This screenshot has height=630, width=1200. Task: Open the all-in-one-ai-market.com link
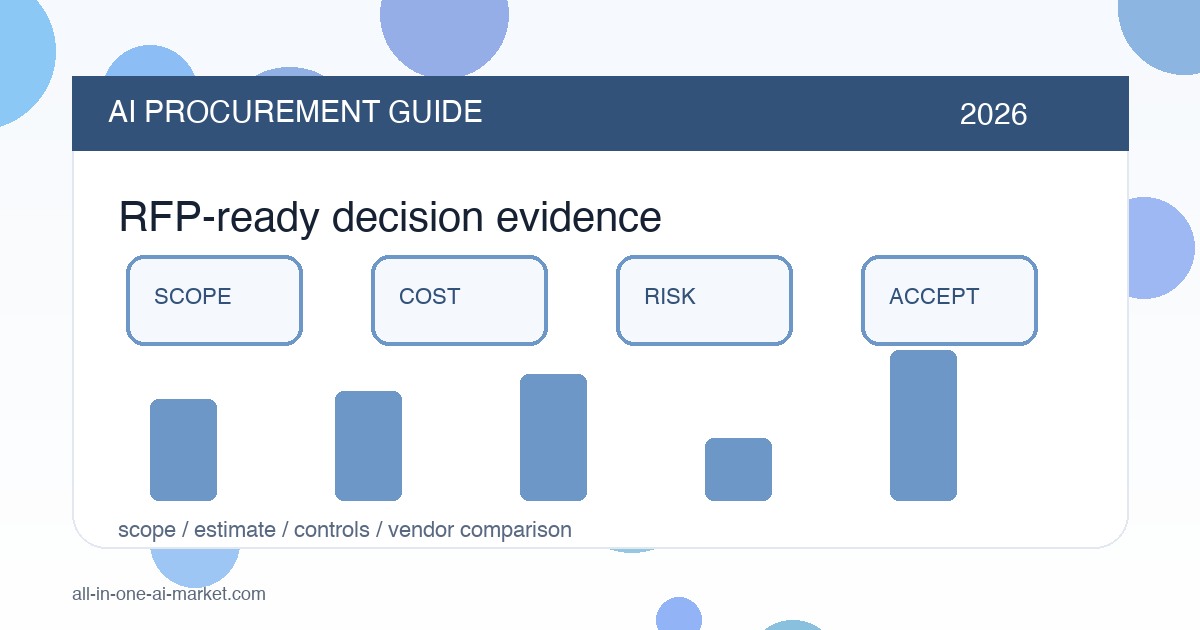(x=169, y=594)
